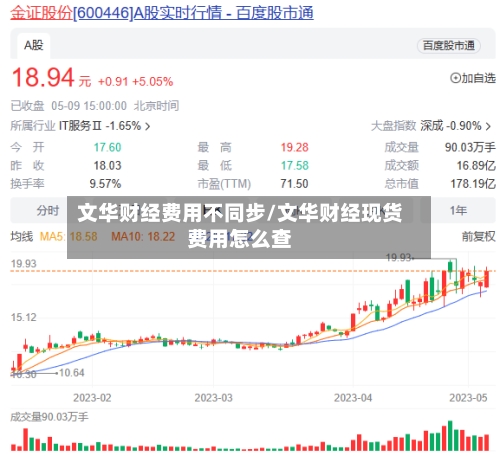500x456 pixels.
Task: Open the 前复权 adjustment option
Action: coord(478,237)
